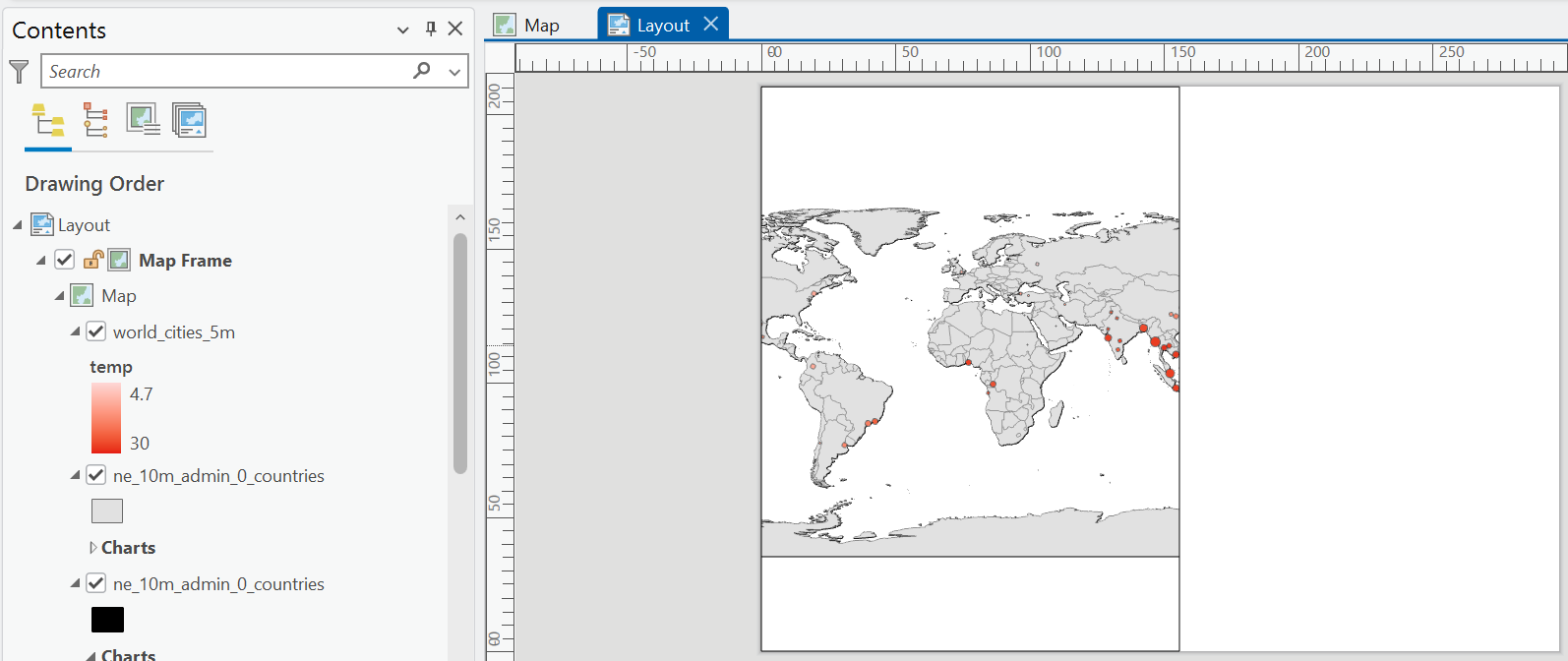Click the gray symbol swatch
This screenshot has height=661, width=1568.
107,511
